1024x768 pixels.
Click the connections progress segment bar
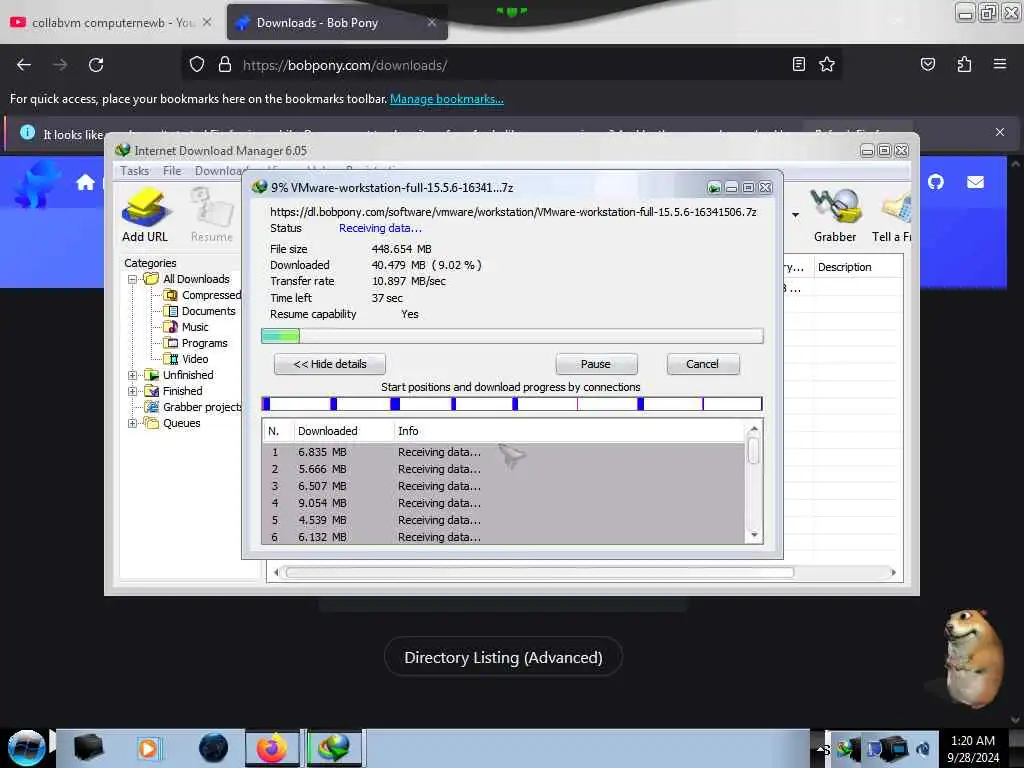click(512, 404)
